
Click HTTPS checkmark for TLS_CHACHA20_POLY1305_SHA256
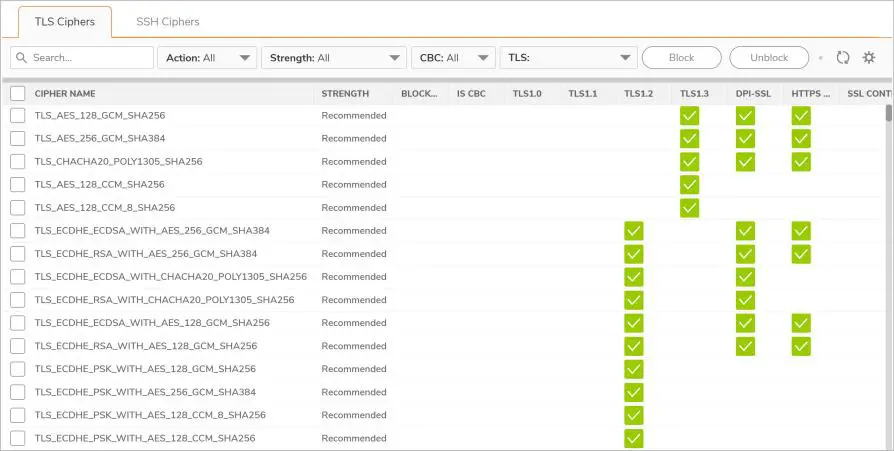(x=801, y=162)
